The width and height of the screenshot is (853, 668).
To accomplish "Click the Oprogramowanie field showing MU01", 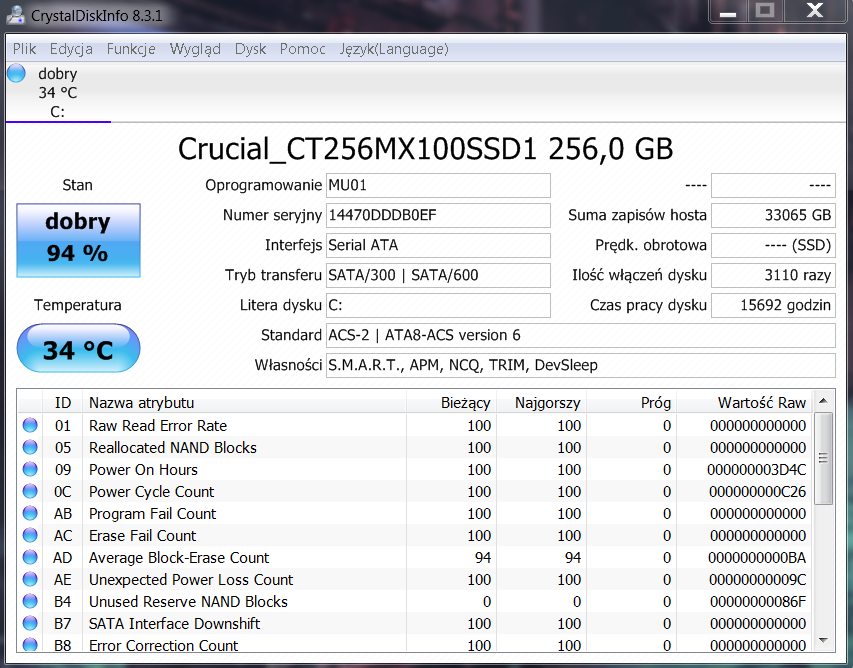I will point(438,185).
